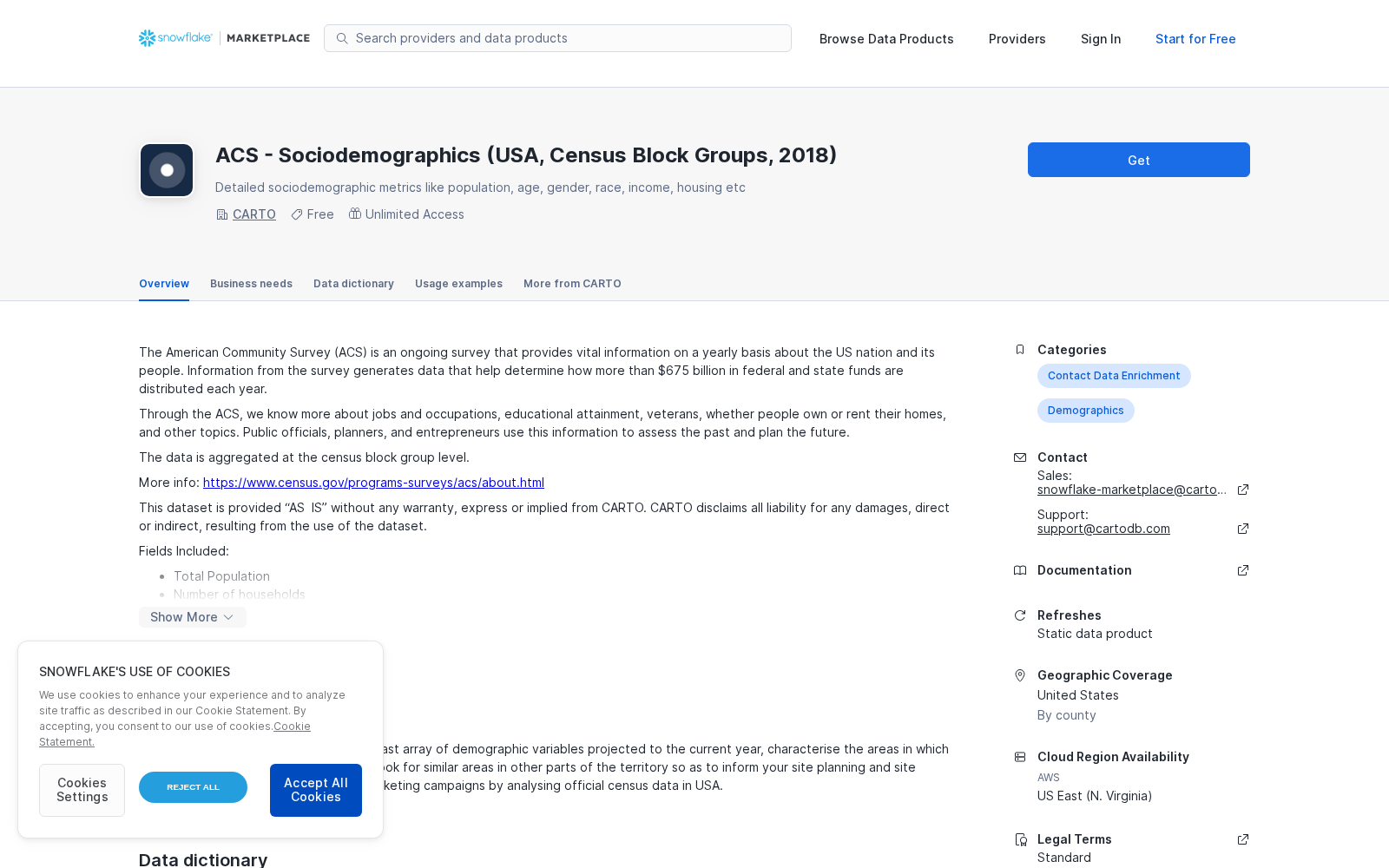The image size is (1389, 868).
Task: Select the Contact Data Enrichment category tag
Action: 1114,376
